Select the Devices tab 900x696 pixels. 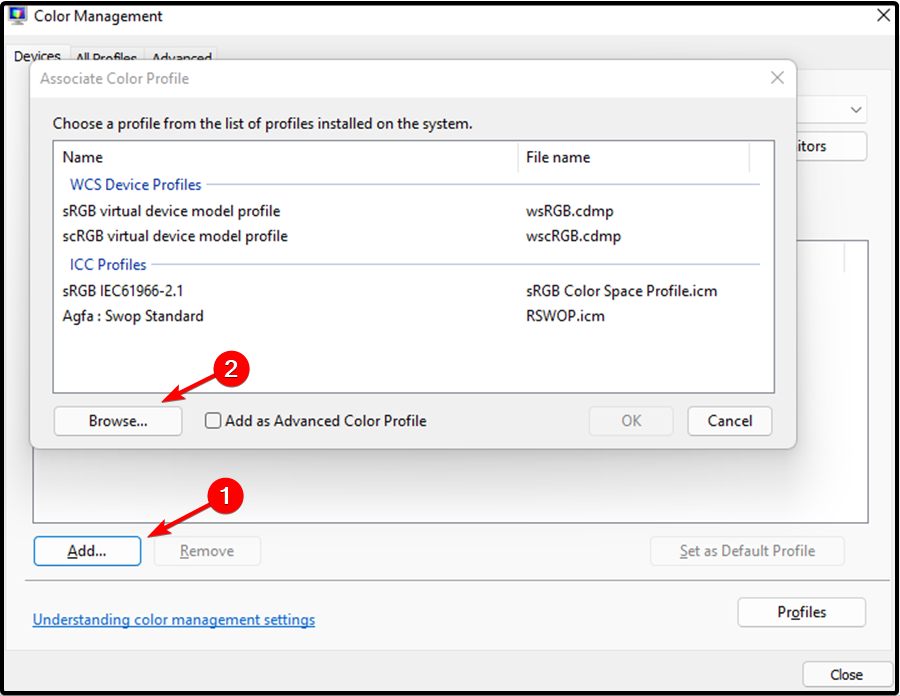(x=37, y=57)
